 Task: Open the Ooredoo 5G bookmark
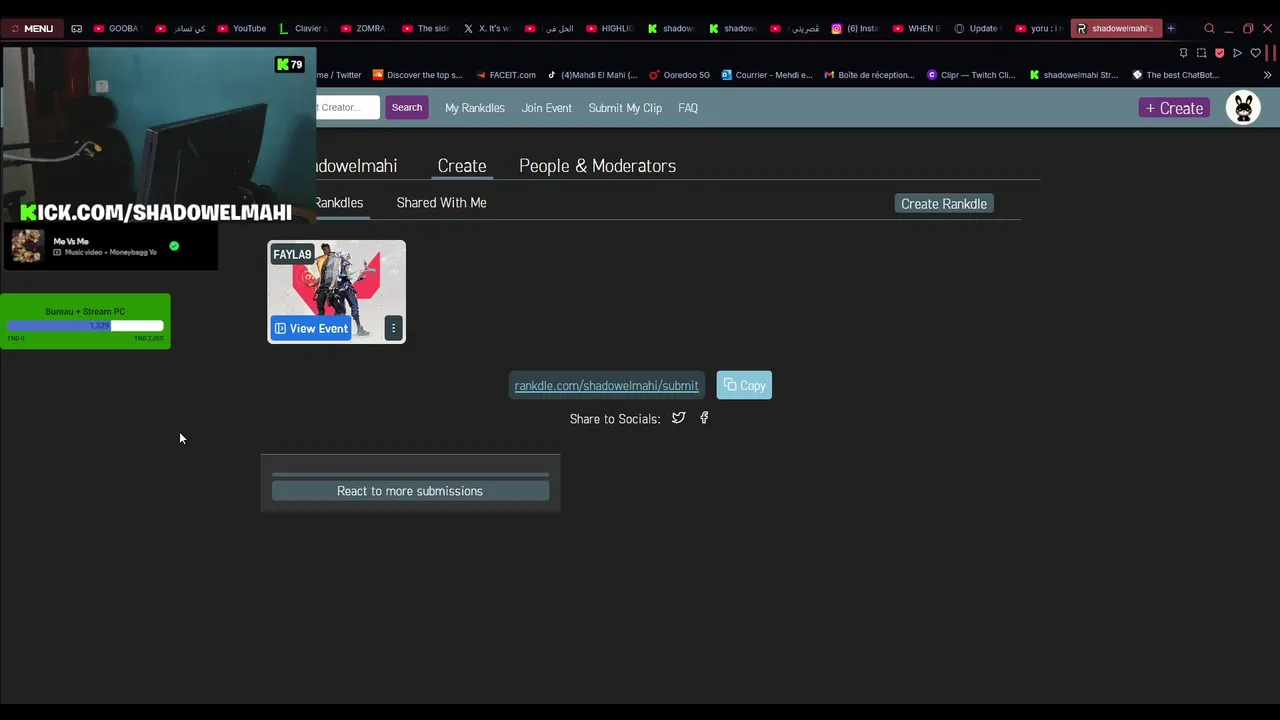[x=680, y=75]
